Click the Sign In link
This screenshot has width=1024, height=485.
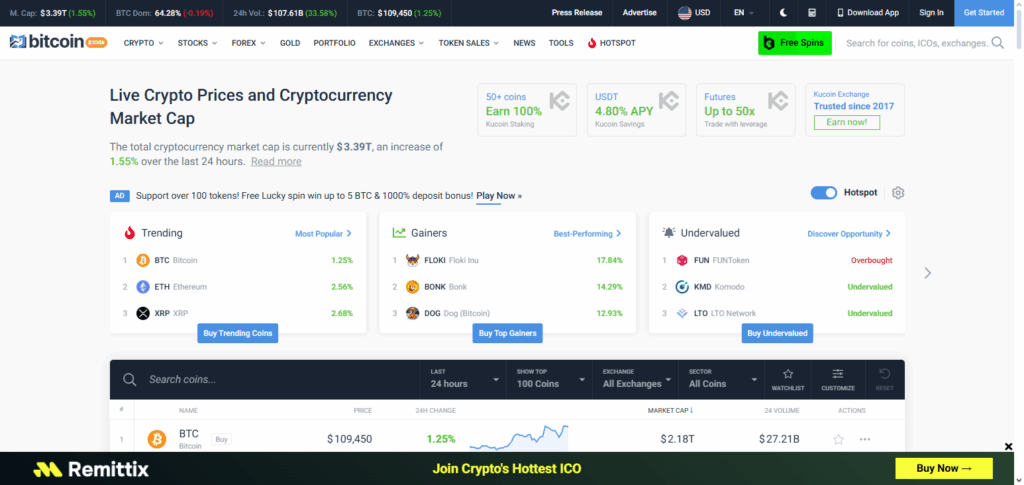coord(931,12)
